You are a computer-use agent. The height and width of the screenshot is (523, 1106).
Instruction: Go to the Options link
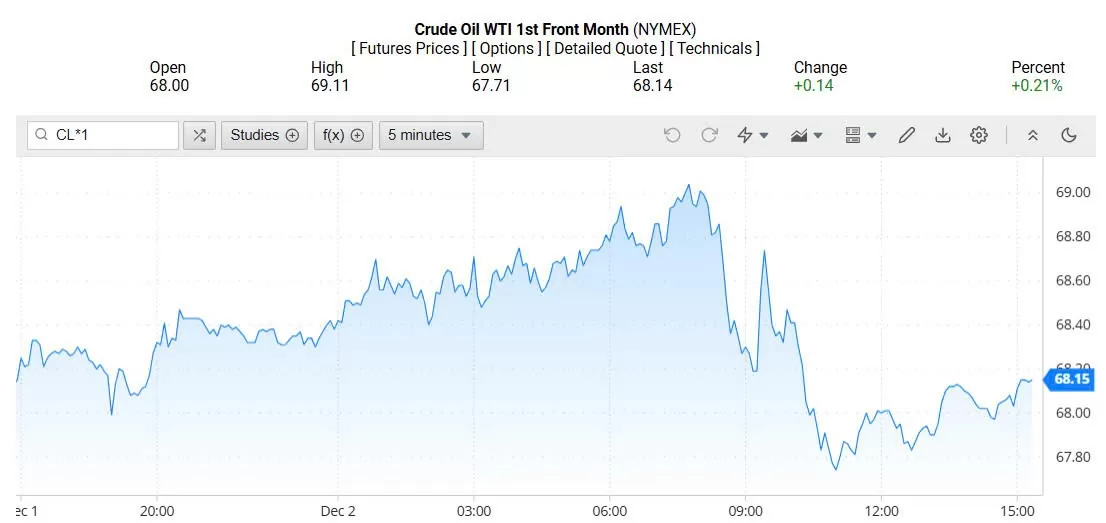[x=507, y=48]
